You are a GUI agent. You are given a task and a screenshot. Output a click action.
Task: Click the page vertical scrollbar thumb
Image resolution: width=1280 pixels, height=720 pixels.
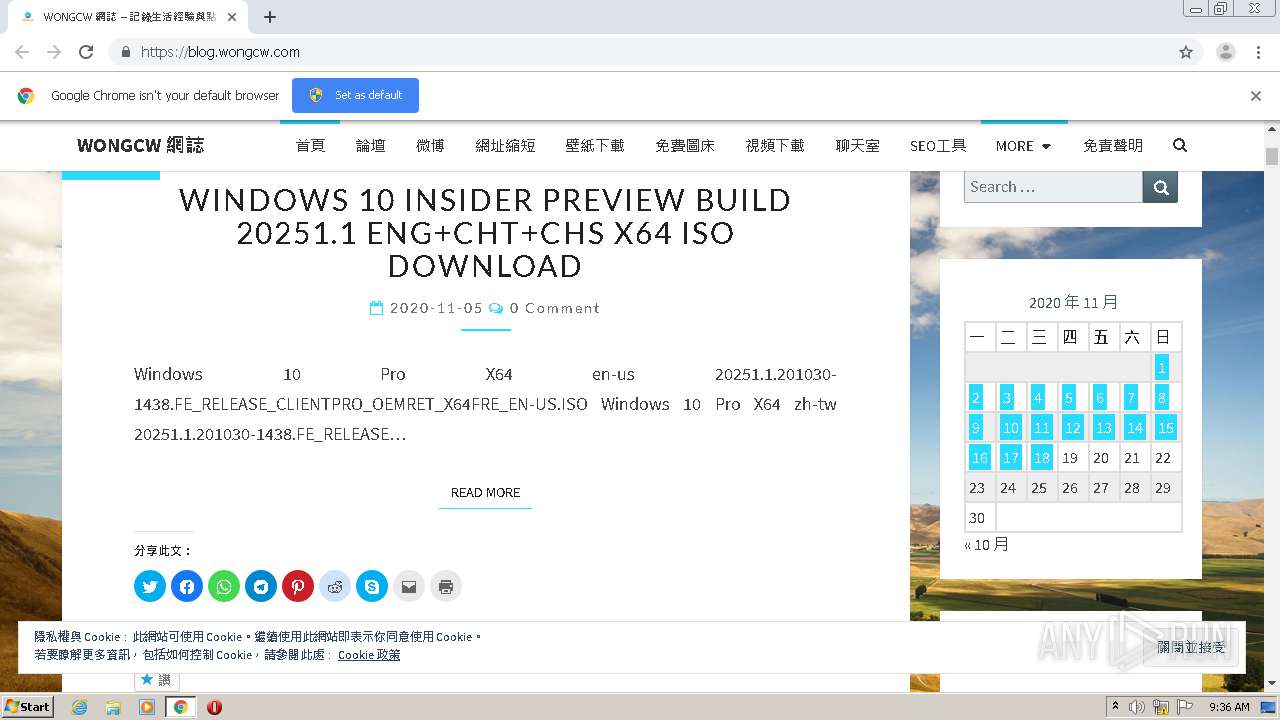pos(1272,157)
